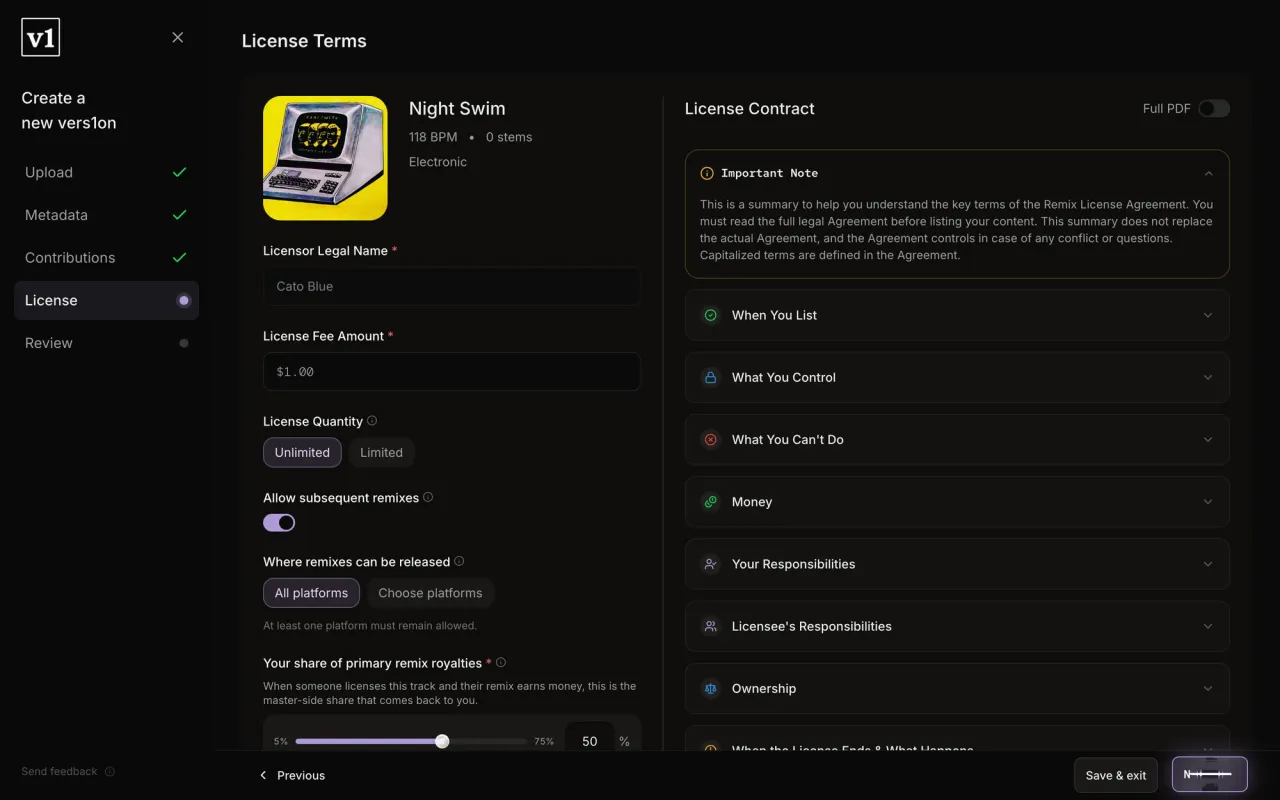Screen dimensions: 1280x800
Task: Click info icon beside Allow subsequent remixes
Action: point(428,497)
